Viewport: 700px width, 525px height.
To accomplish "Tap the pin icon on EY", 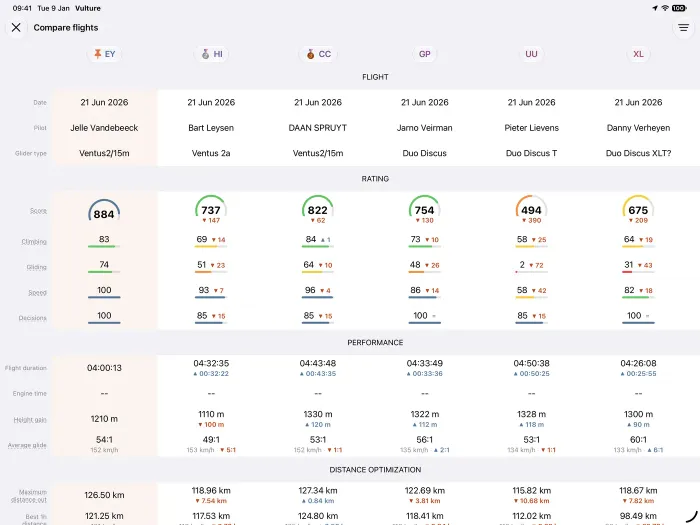I will point(97,54).
